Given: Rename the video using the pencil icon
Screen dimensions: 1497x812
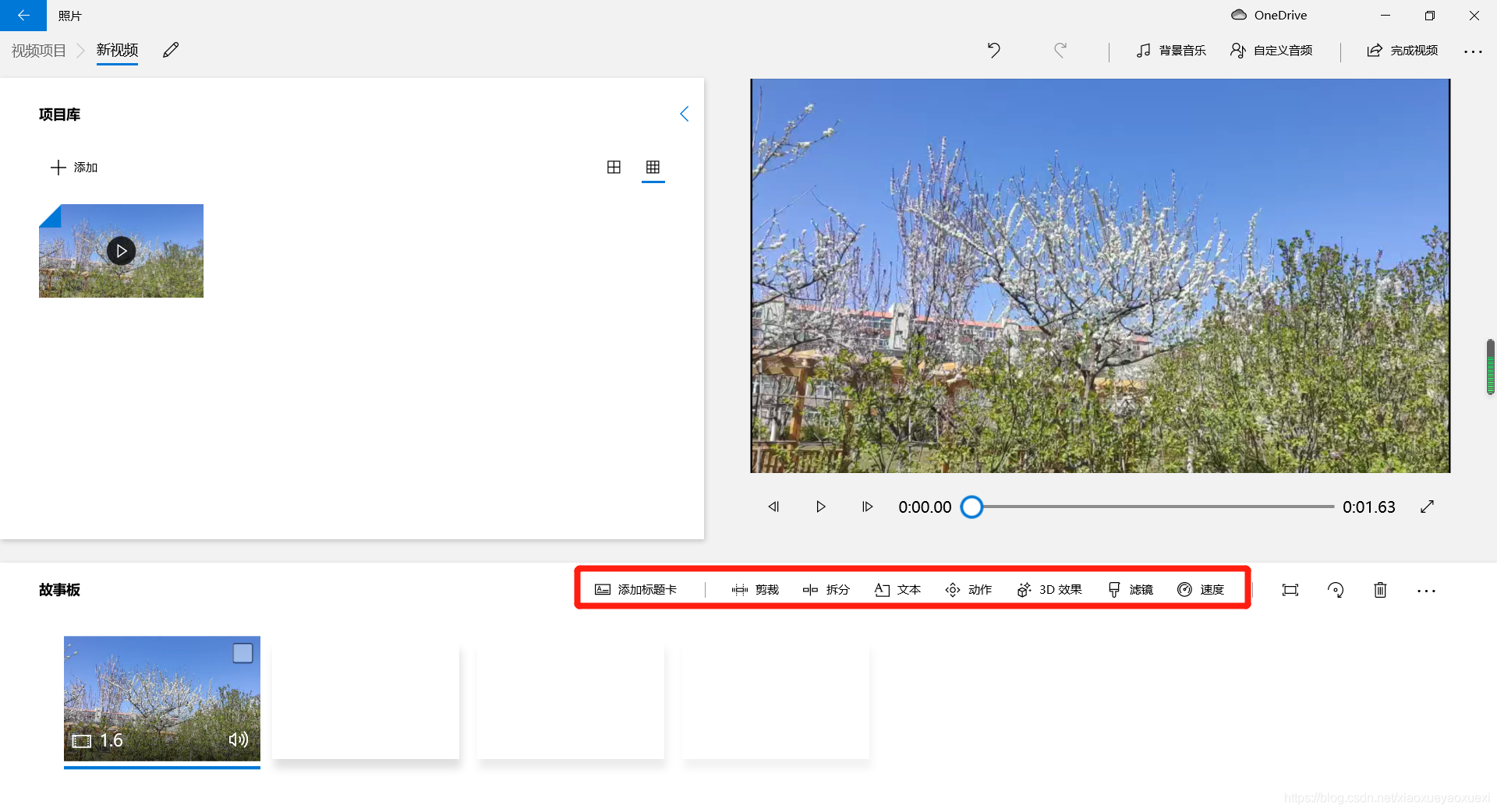Looking at the screenshot, I should [171, 51].
